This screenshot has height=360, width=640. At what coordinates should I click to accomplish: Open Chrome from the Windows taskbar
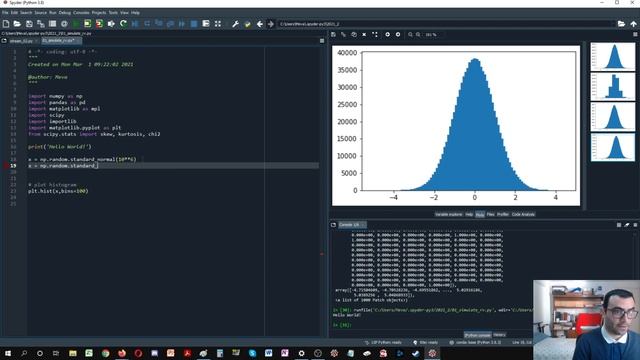(105, 353)
